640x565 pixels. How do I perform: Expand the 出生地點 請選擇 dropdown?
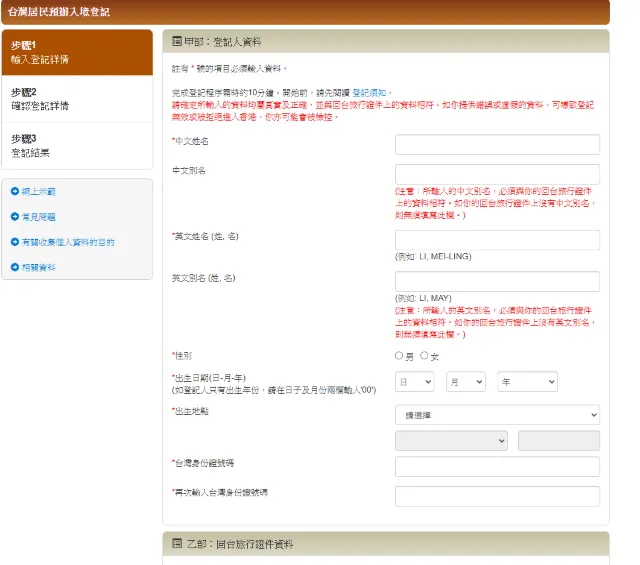497,414
